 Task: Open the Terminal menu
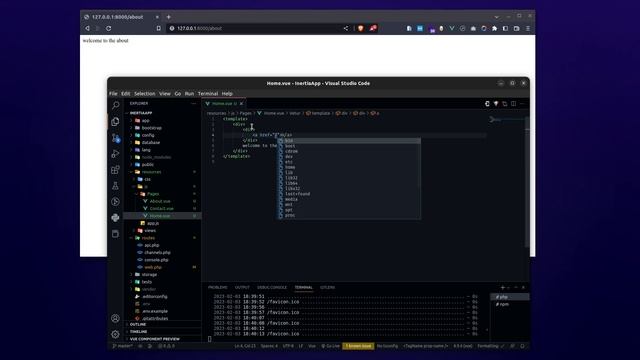[208, 93]
